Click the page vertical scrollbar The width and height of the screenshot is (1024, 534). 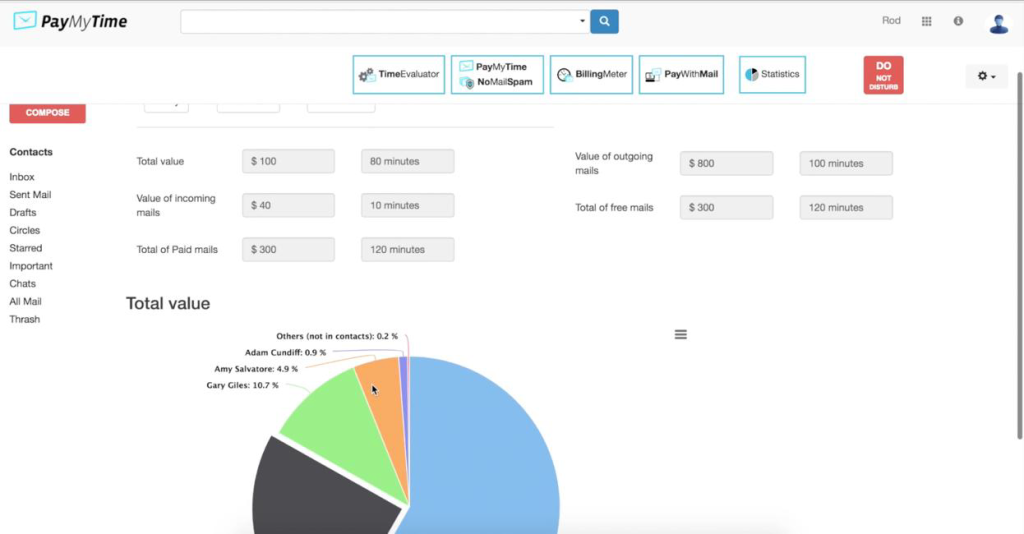click(x=1019, y=255)
